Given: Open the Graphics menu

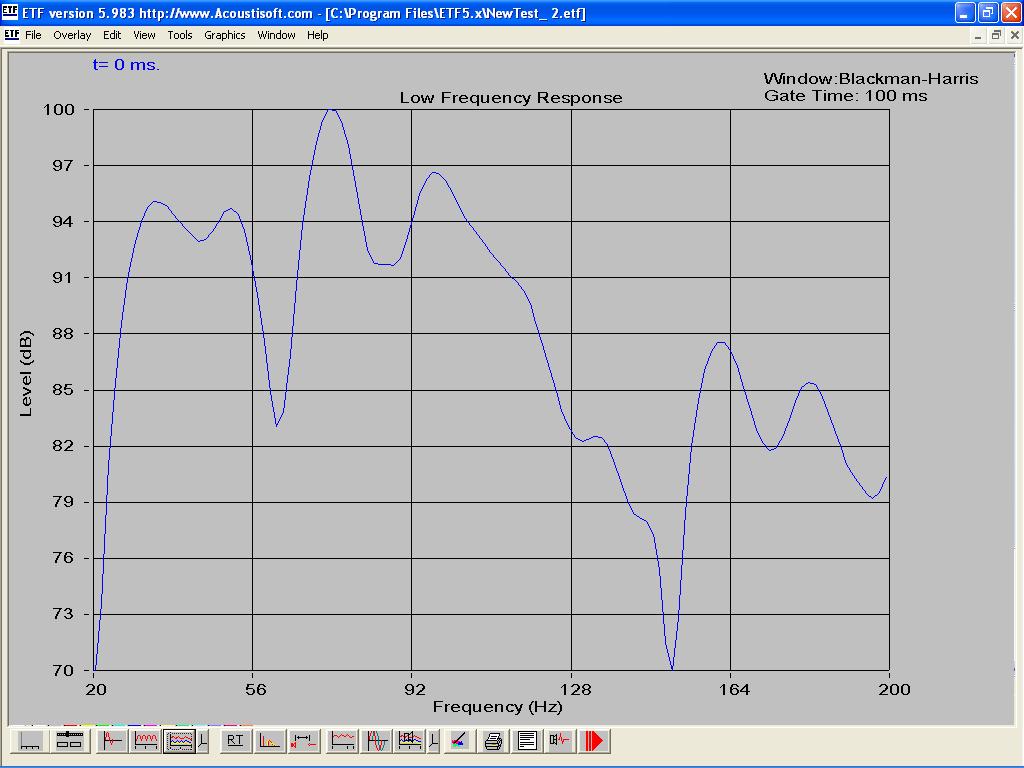Looking at the screenshot, I should [x=224, y=35].
